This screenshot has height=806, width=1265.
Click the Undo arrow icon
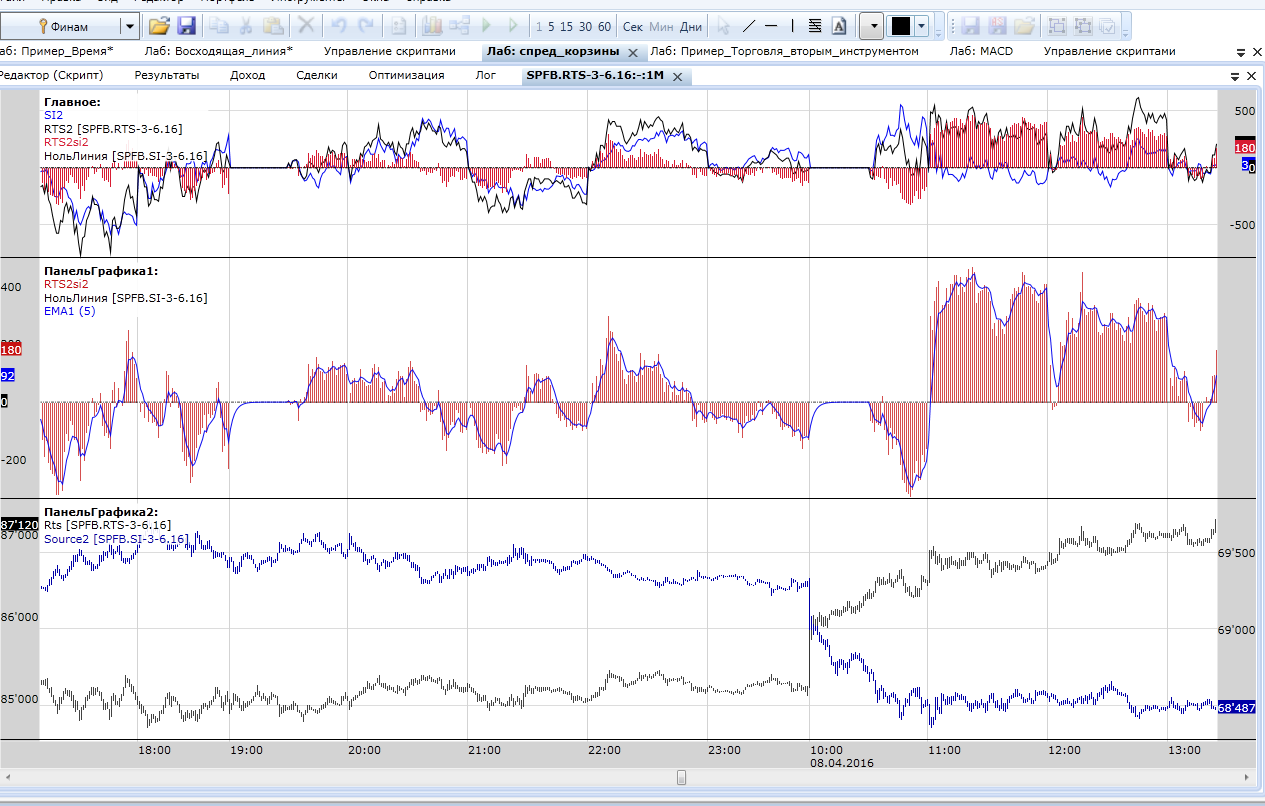[339, 26]
